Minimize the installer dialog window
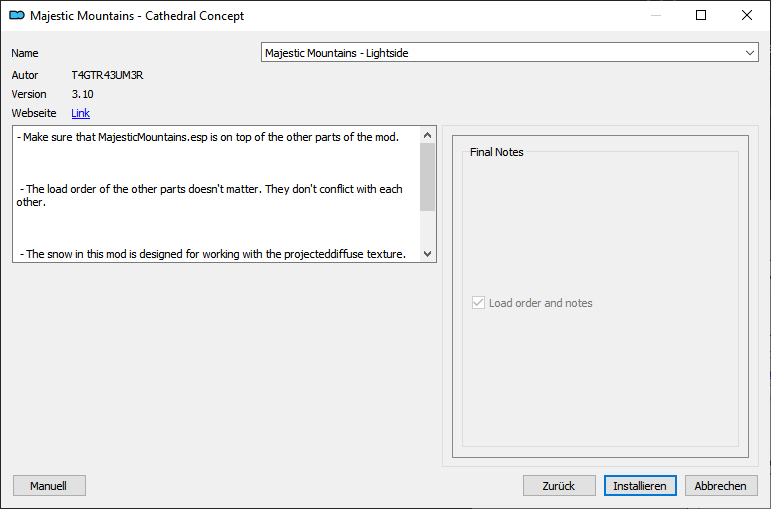 click(655, 16)
